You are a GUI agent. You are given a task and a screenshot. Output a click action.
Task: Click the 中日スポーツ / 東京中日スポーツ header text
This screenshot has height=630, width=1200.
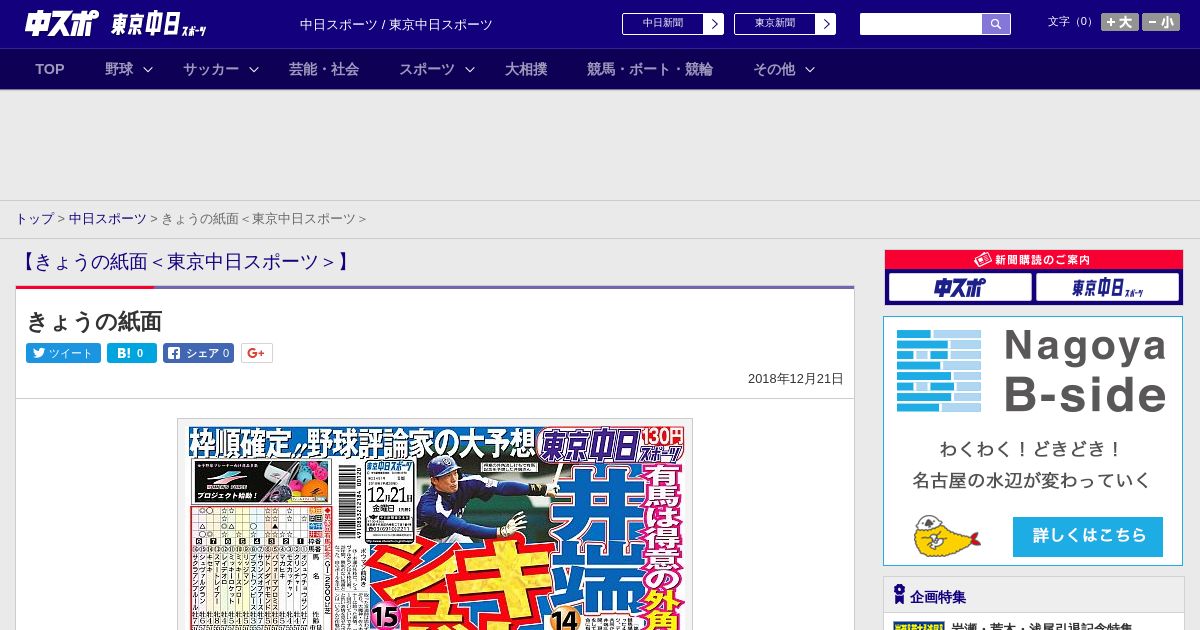[396, 24]
